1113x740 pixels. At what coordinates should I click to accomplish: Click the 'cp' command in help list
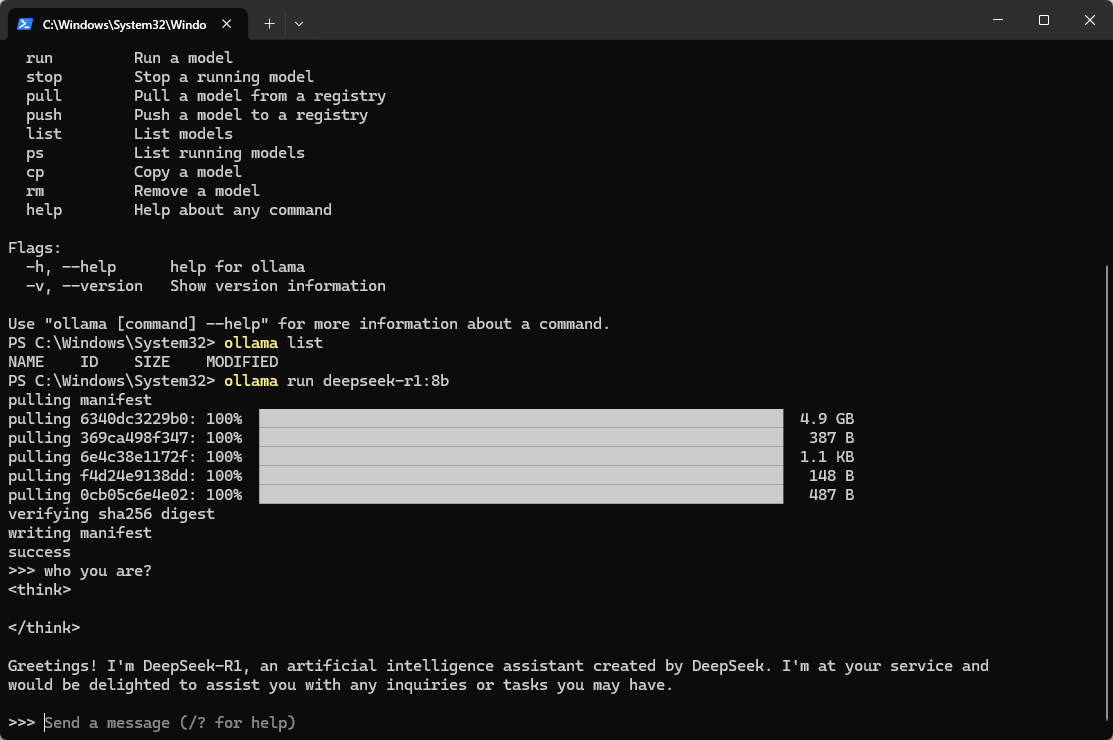[x=35, y=172]
